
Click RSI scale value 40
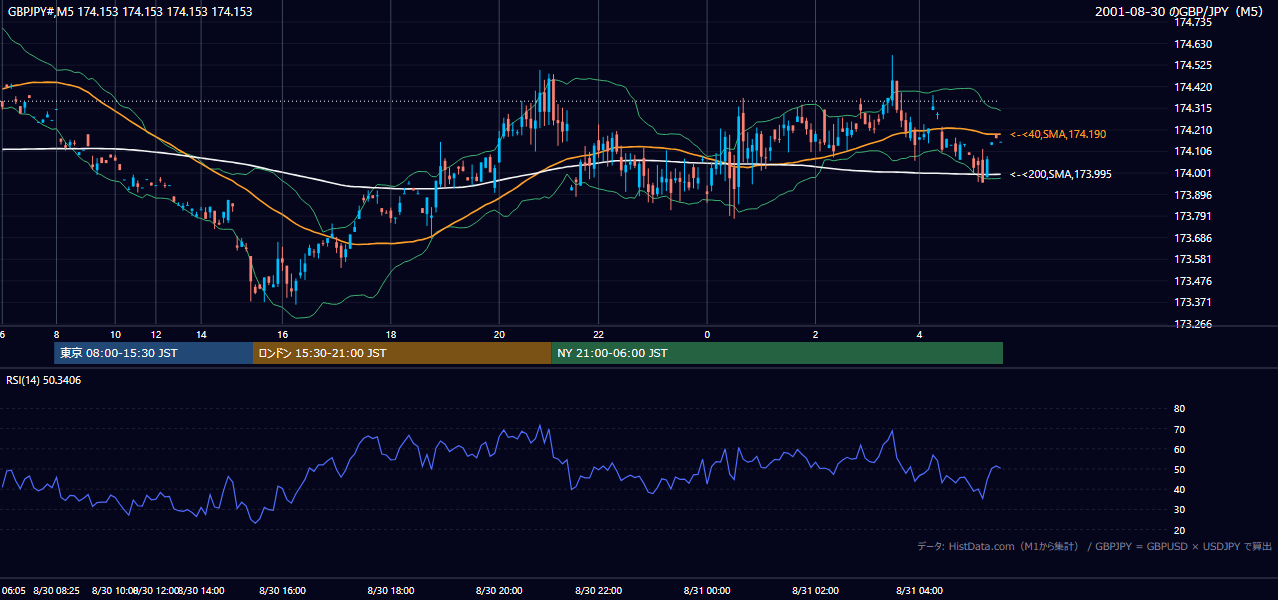pyautogui.click(x=1179, y=489)
